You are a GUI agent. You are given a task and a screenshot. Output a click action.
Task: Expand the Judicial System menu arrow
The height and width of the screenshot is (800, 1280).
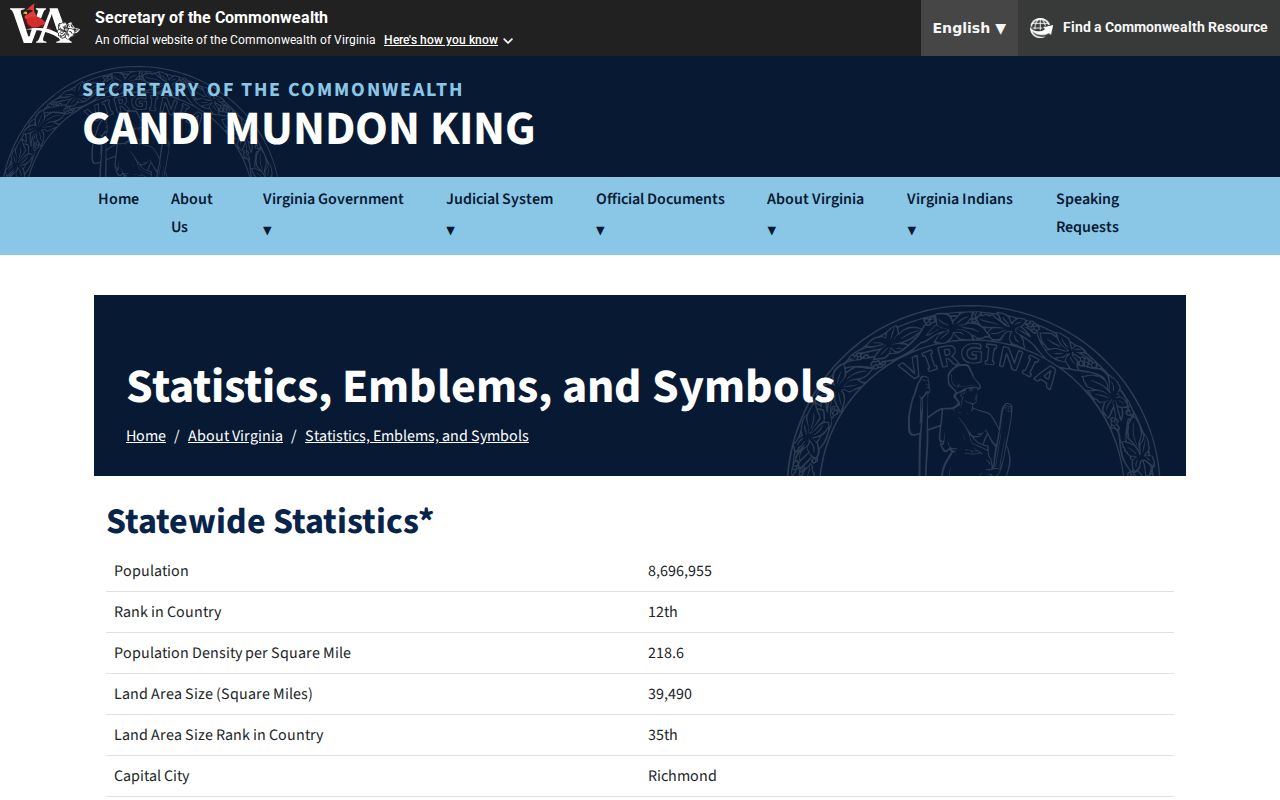pos(450,230)
